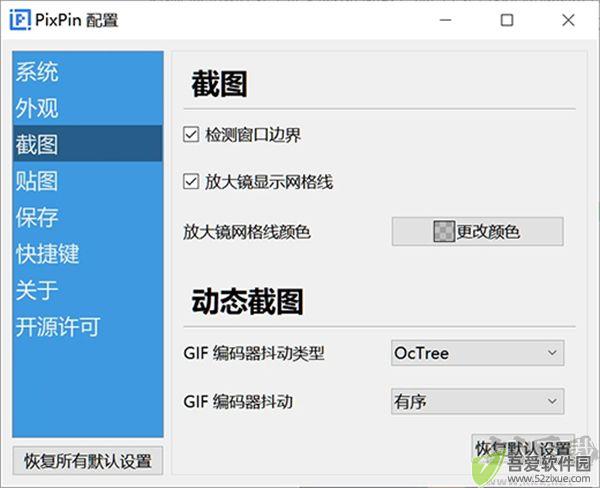Viewport: 600px width, 488px height.
Task: Click the PixPin logo icon in title bar
Action: click(20, 20)
